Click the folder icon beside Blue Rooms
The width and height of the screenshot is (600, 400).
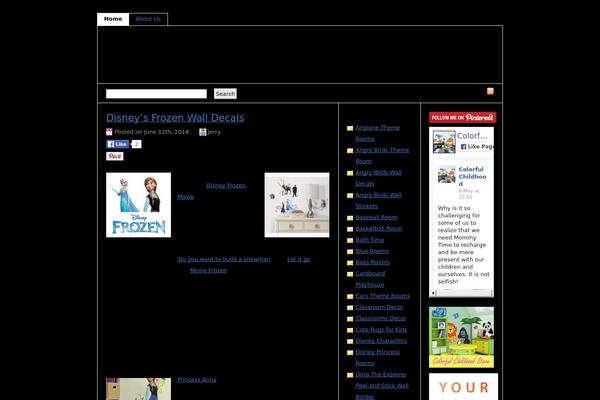350,251
